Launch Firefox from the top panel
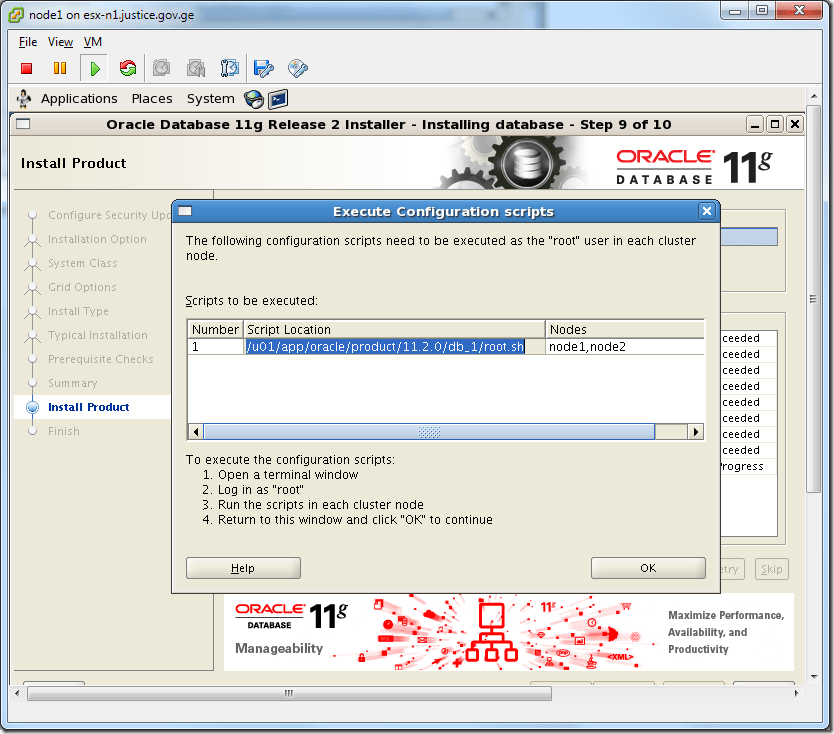This screenshot has width=834, height=734. (252, 99)
